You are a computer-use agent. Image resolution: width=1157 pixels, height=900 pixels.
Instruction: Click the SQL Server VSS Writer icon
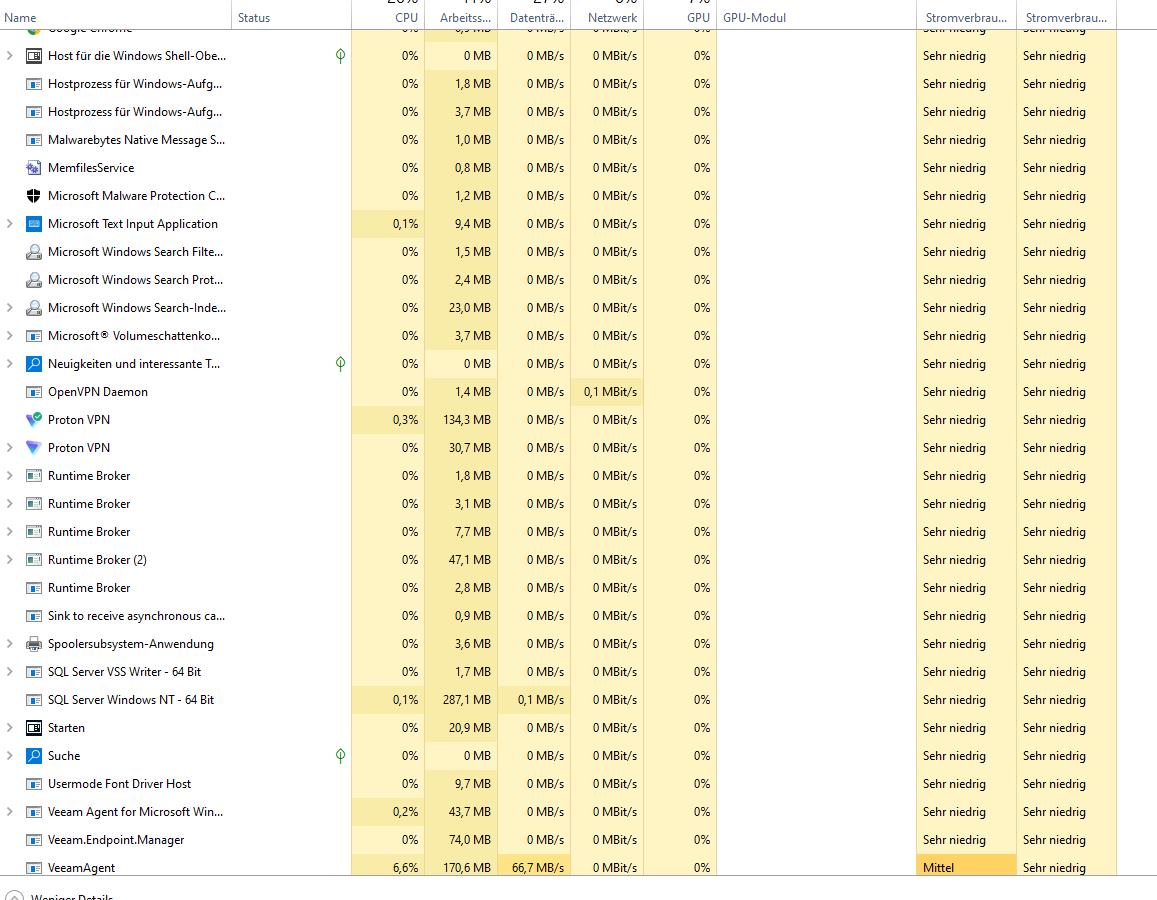click(33, 672)
